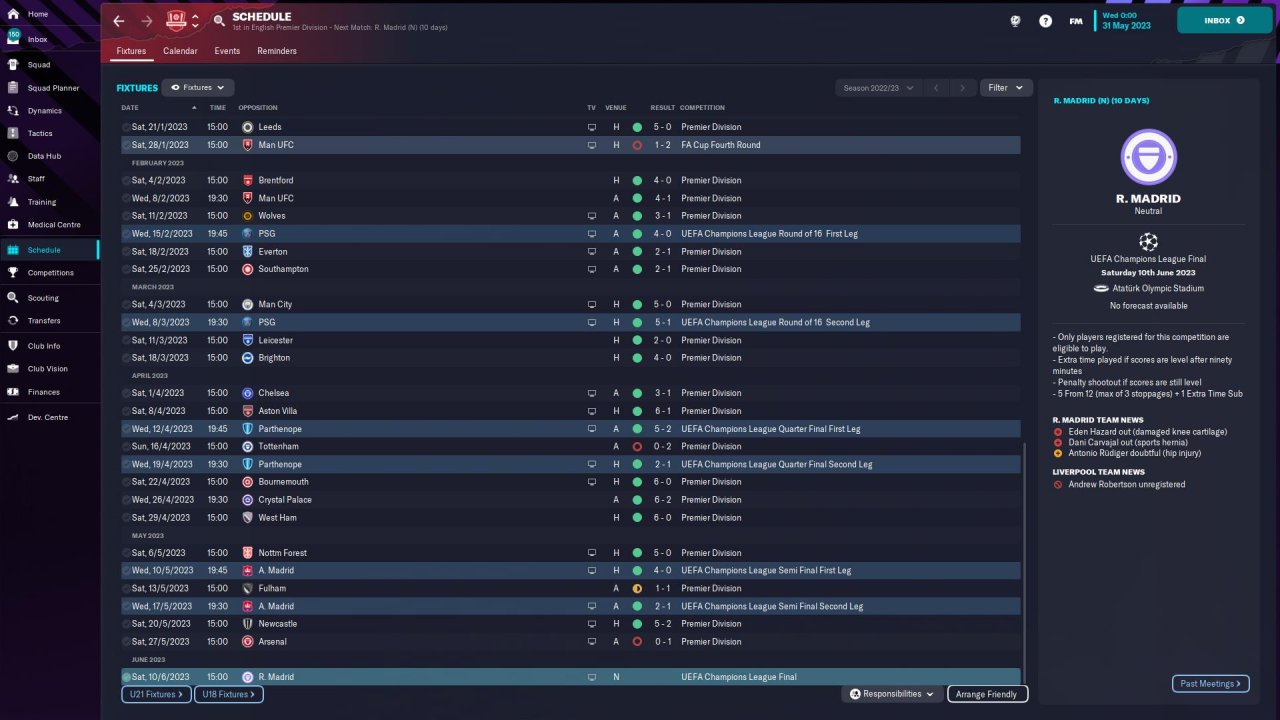Expand the Filter dropdown
The image size is (1280, 720).
pos(1006,88)
